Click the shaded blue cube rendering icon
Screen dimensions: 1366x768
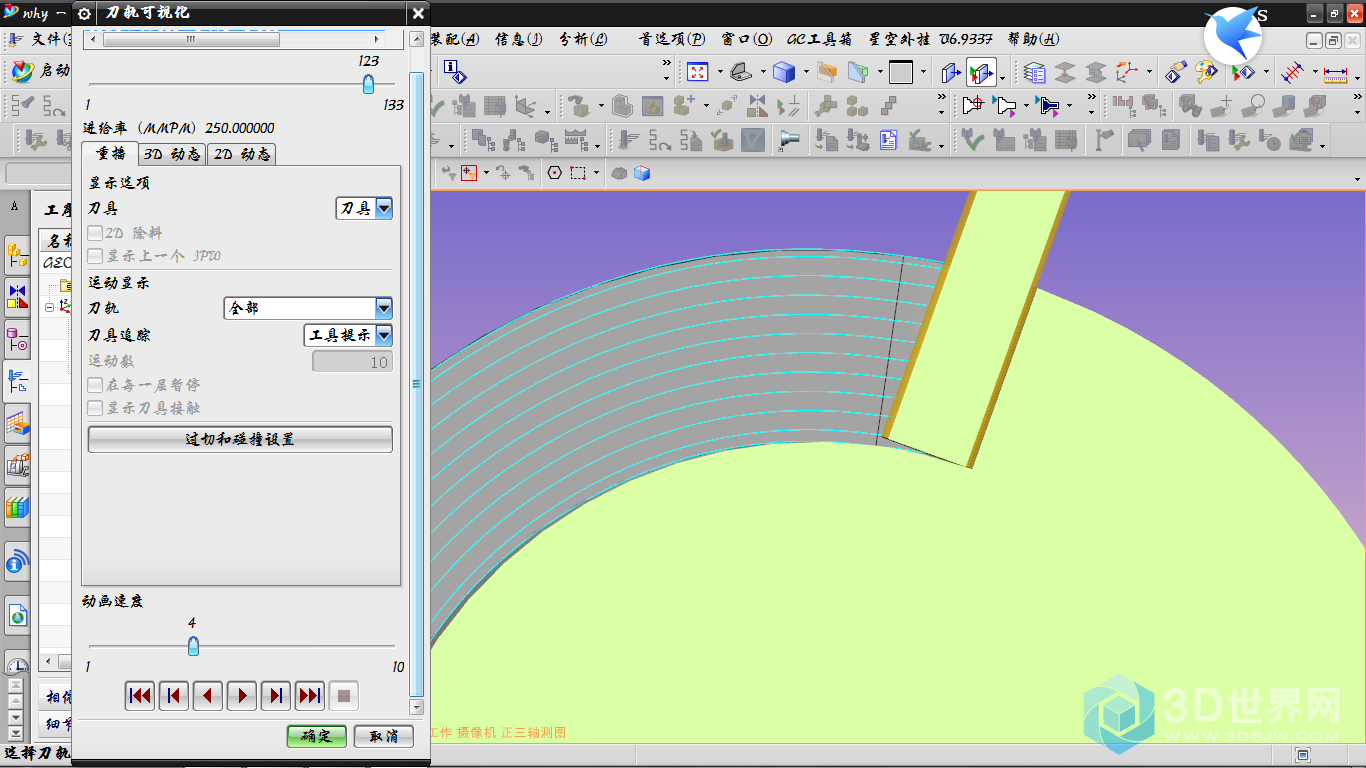tap(784, 72)
